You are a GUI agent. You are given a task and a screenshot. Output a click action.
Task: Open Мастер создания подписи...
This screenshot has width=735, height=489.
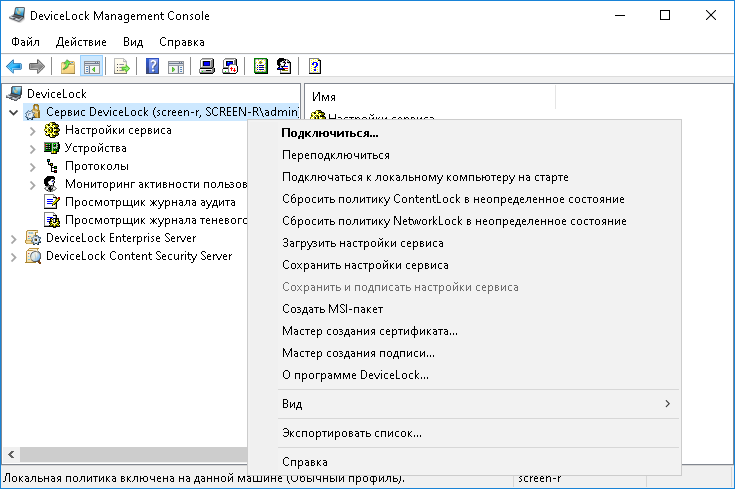[464, 354]
